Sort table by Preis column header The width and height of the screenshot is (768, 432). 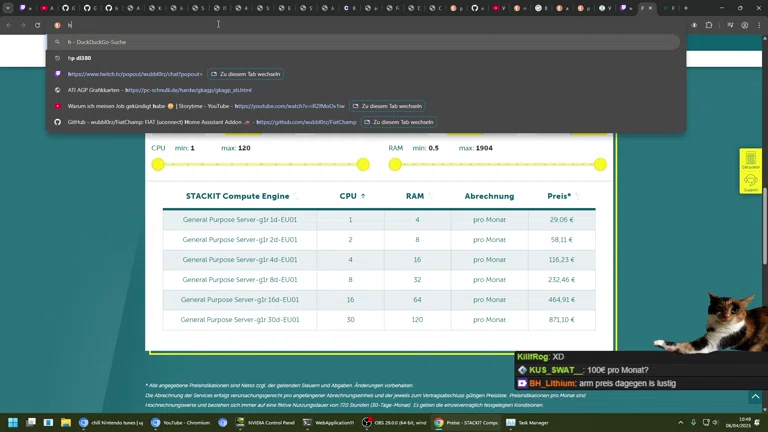point(560,196)
